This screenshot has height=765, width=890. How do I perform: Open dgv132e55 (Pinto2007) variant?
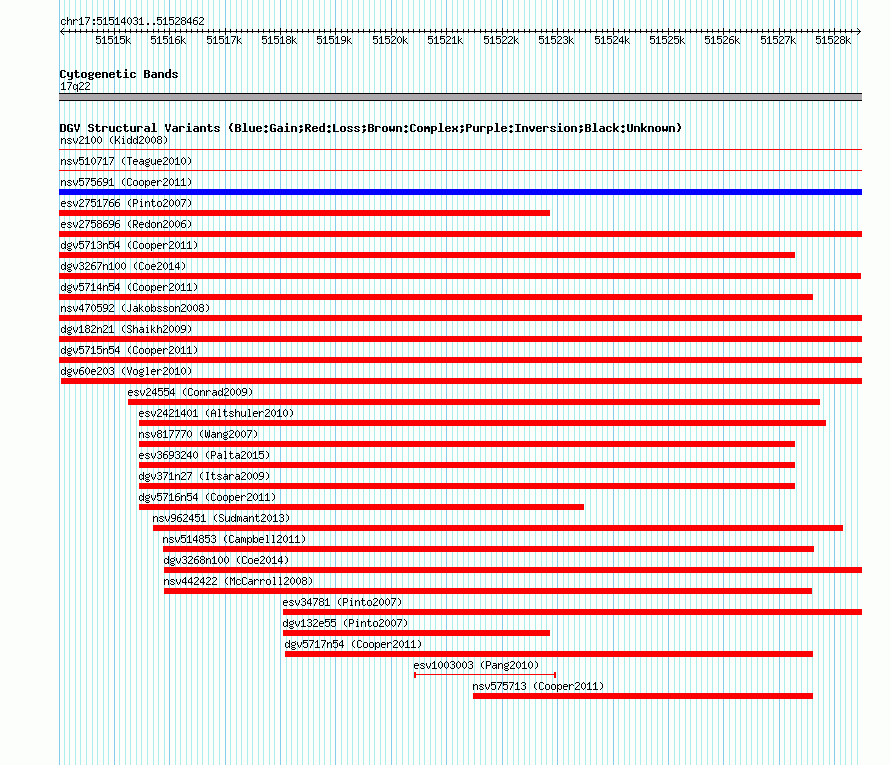point(345,623)
